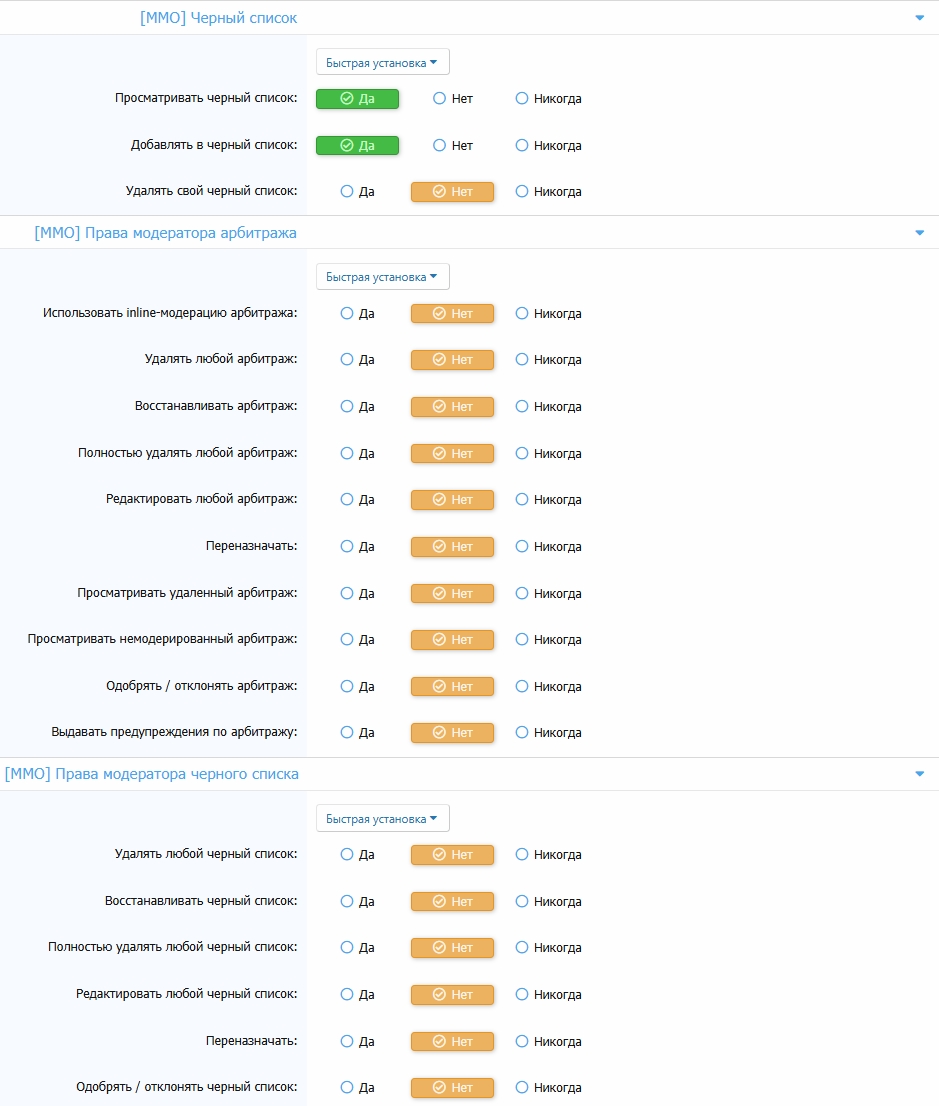The image size is (939, 1106).
Task: Choose Да for Удалять свой черный список
Action: pos(347,192)
